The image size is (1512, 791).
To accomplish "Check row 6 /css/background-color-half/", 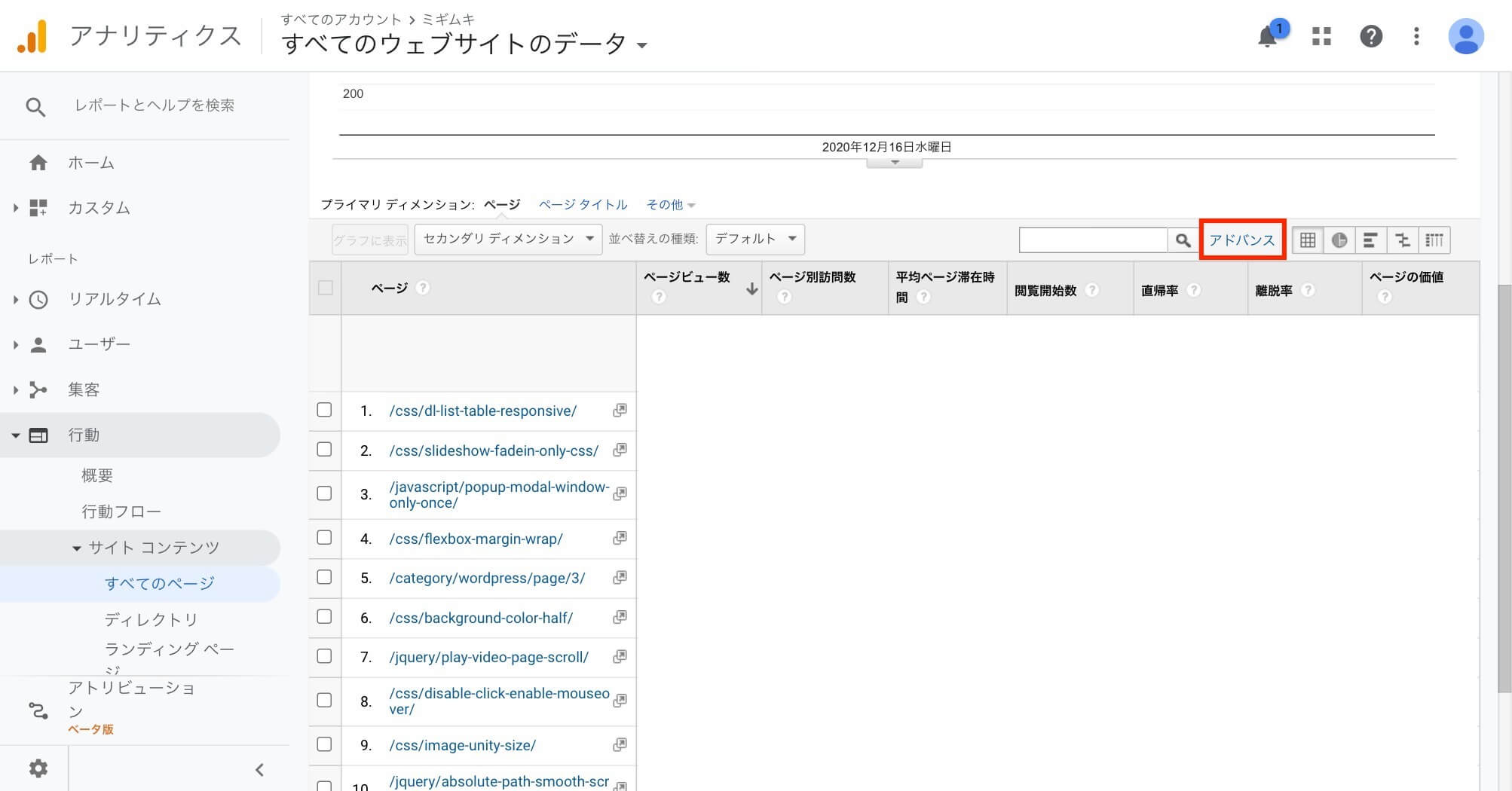I will (324, 616).
